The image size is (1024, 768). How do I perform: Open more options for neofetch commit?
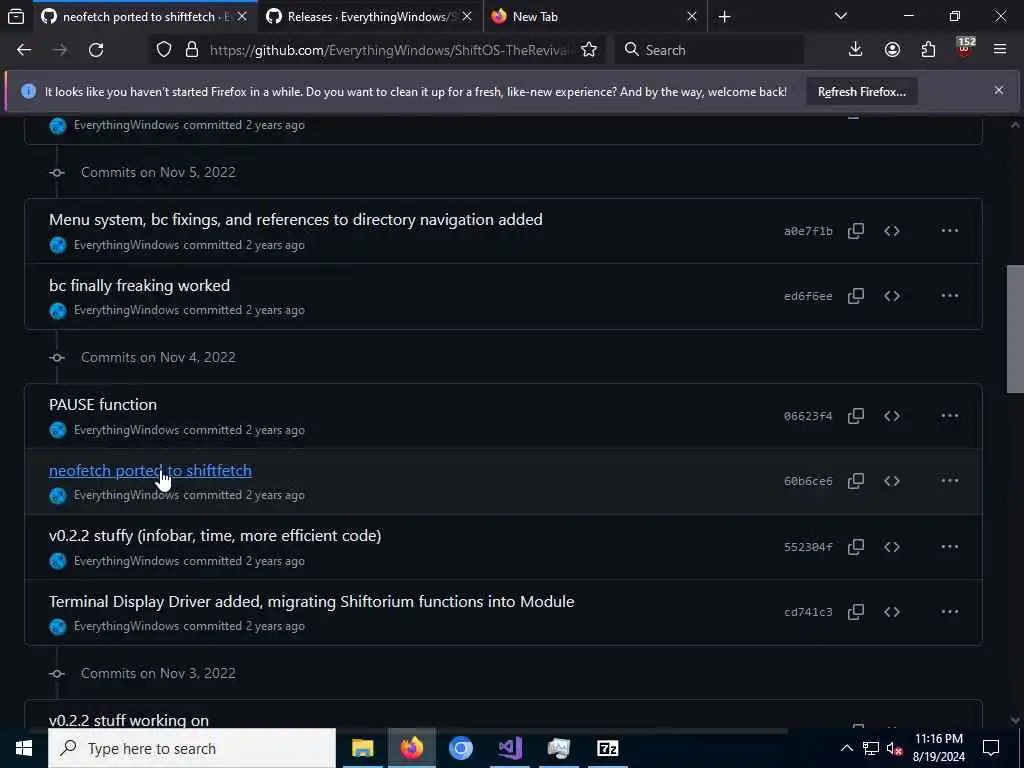point(950,481)
